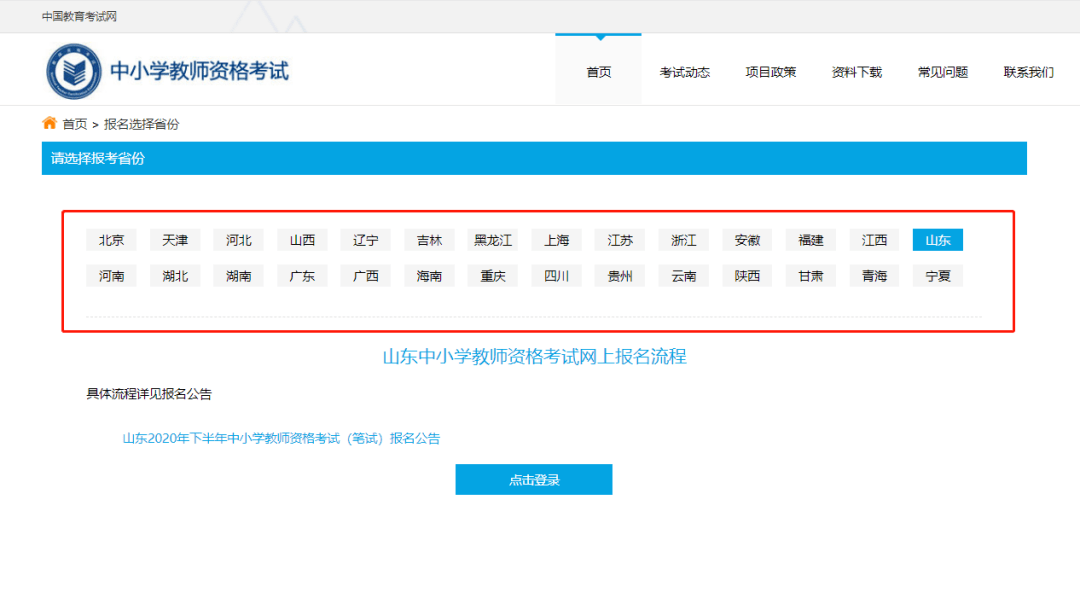The height and width of the screenshot is (616, 1080).
Task: Select the 上海 province button
Action: [x=557, y=240]
